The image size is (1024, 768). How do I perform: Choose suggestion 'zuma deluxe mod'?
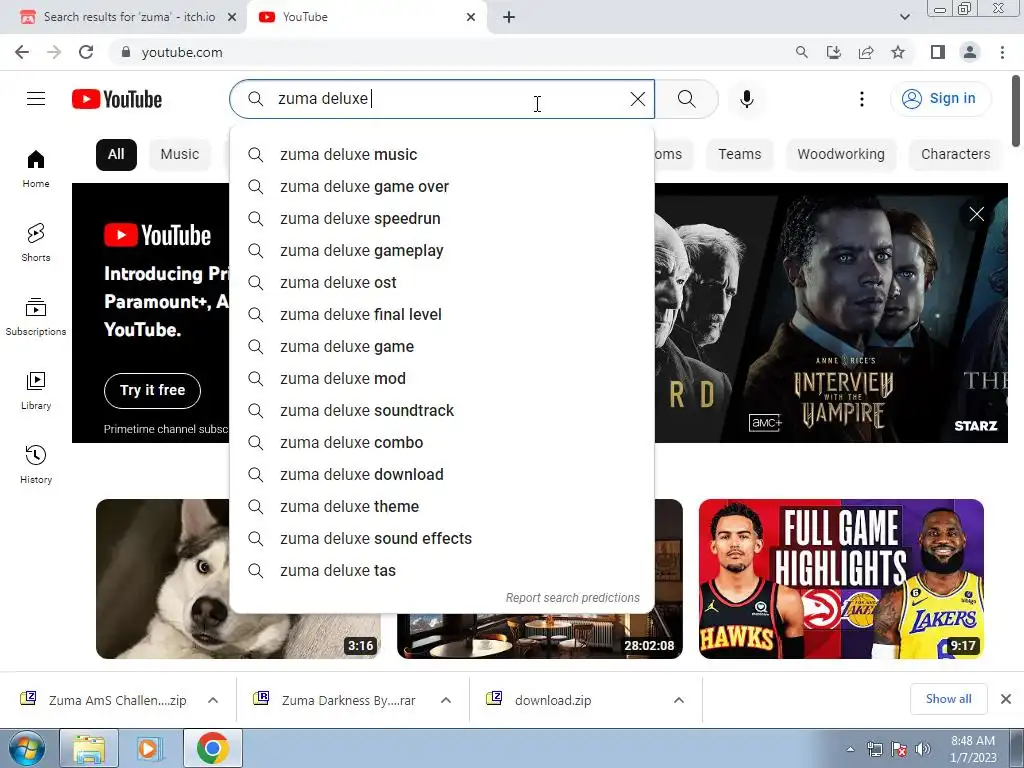click(442, 379)
